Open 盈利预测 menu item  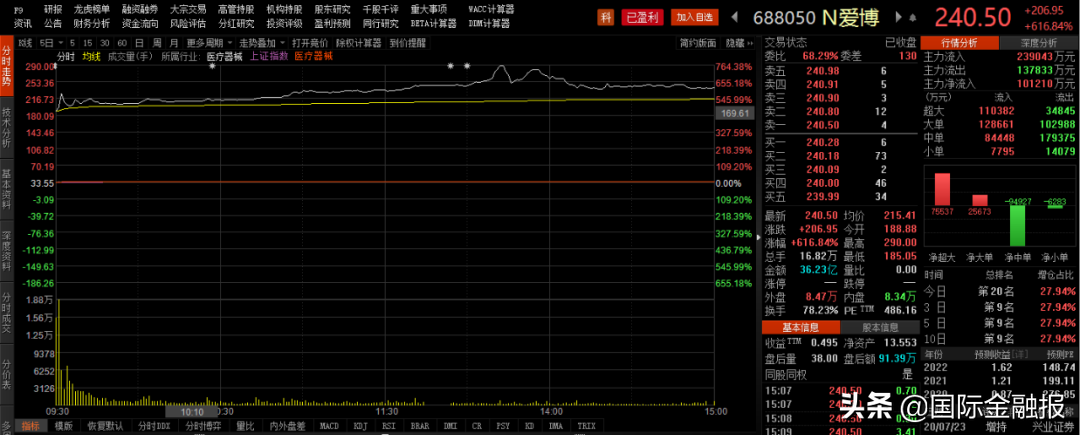pos(332,23)
